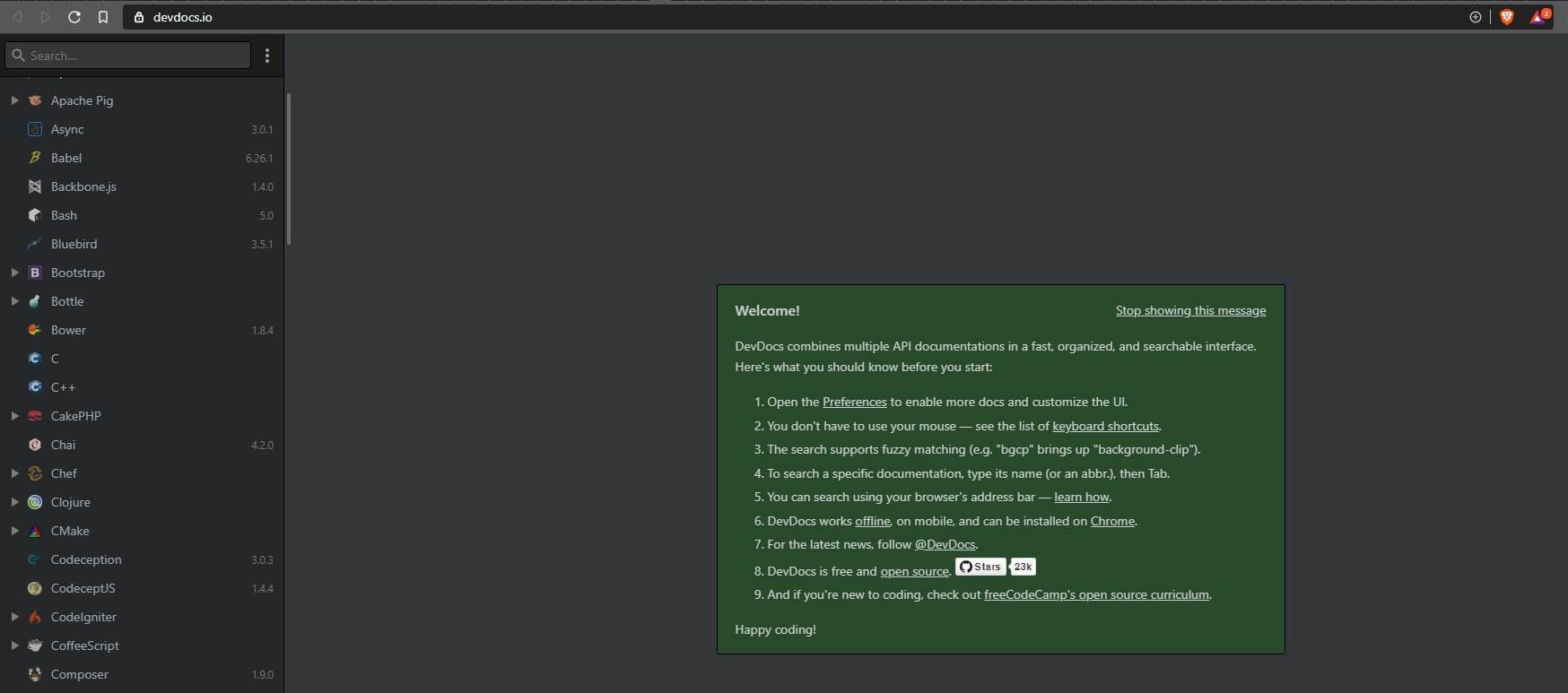Select the Bash 5.0 entry
The image size is (1568, 693).
pos(142,215)
